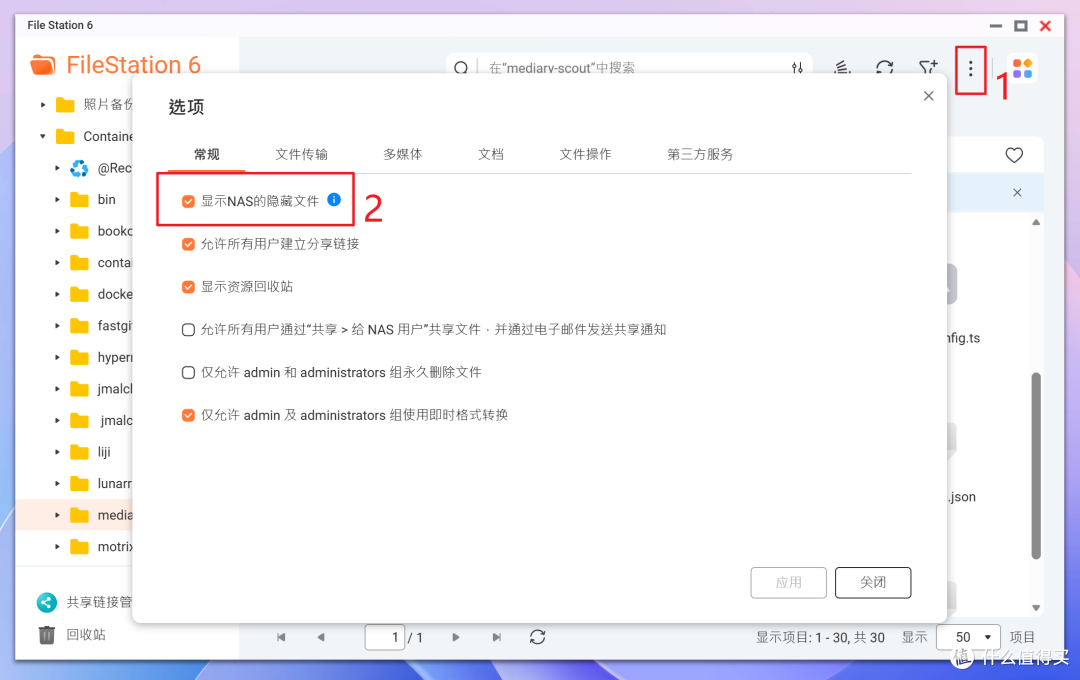Click the search magnifier icon
1080x680 pixels.
pos(461,68)
